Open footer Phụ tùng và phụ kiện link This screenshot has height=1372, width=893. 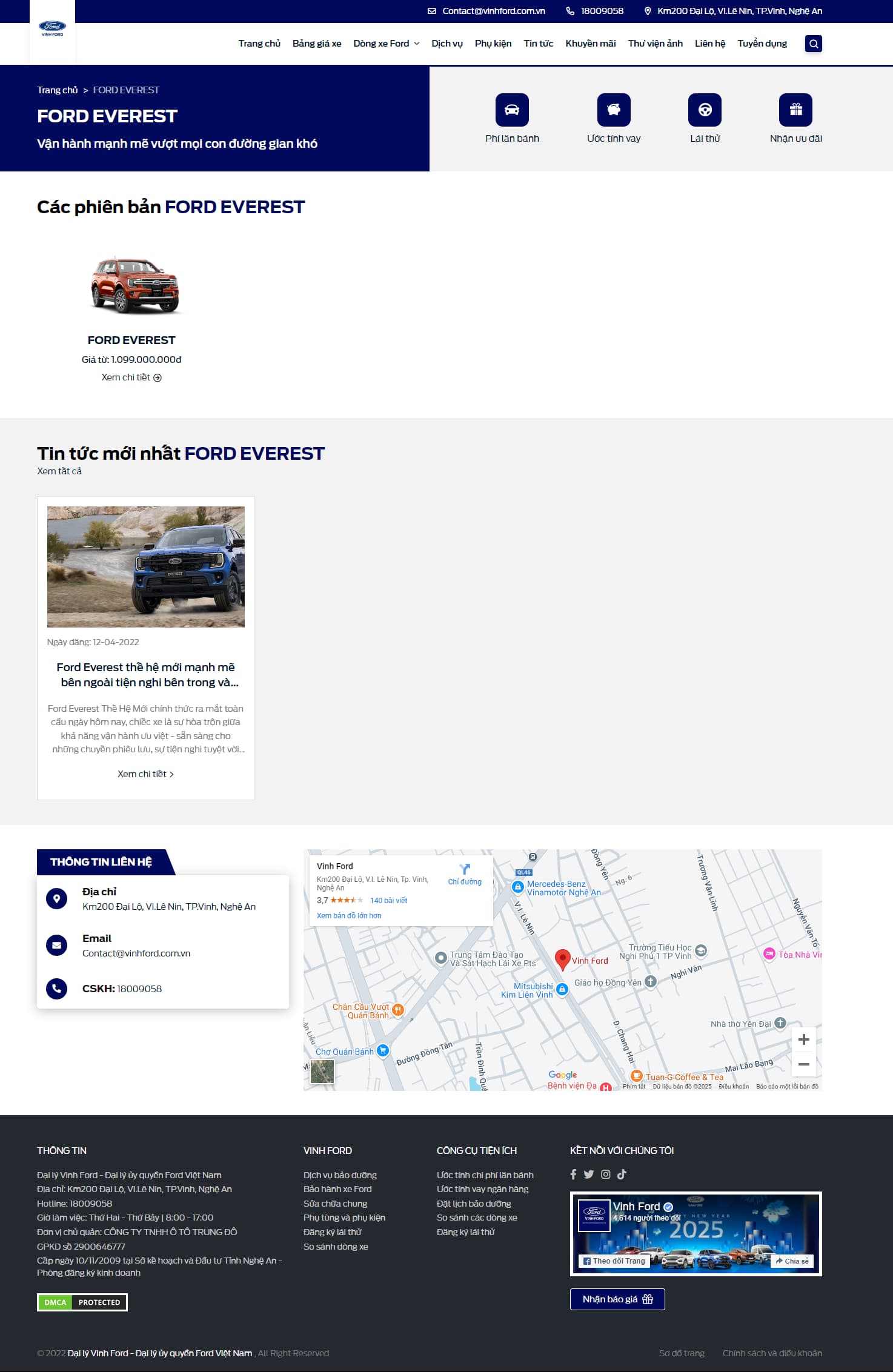click(x=344, y=1218)
